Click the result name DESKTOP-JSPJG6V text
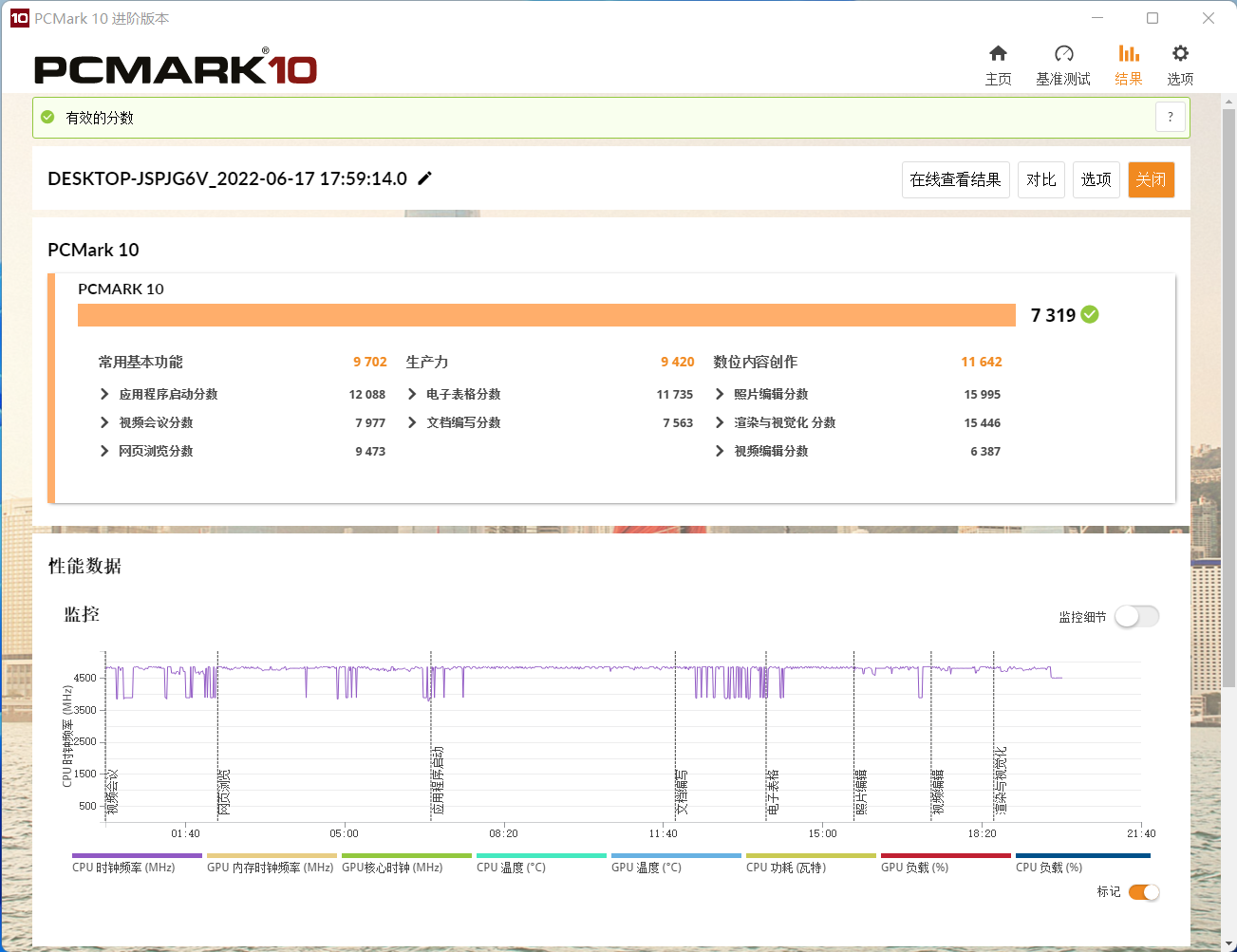The width and height of the screenshot is (1237, 952). pos(227,178)
